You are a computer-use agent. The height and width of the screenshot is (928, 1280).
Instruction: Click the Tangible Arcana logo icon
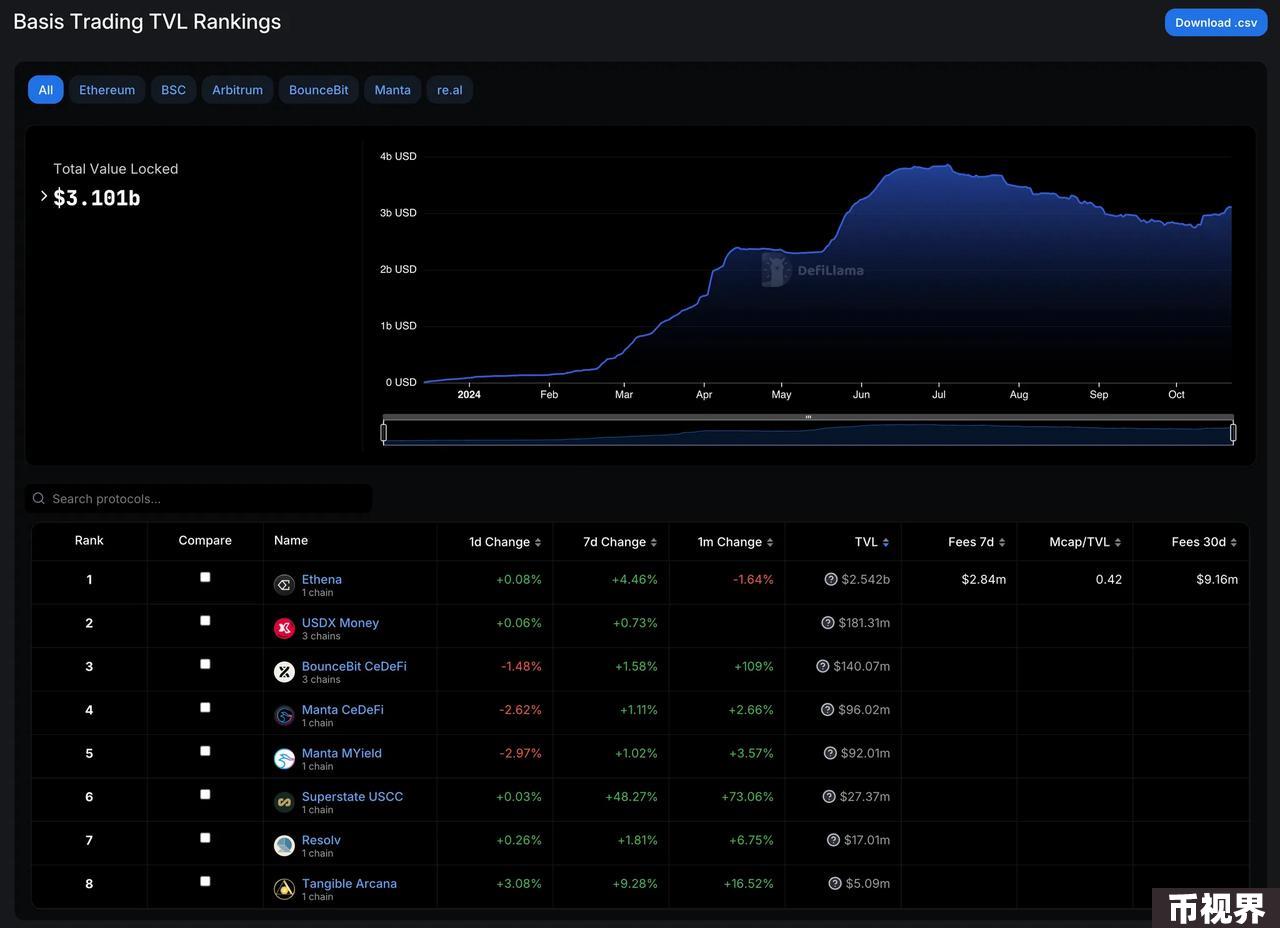284,889
